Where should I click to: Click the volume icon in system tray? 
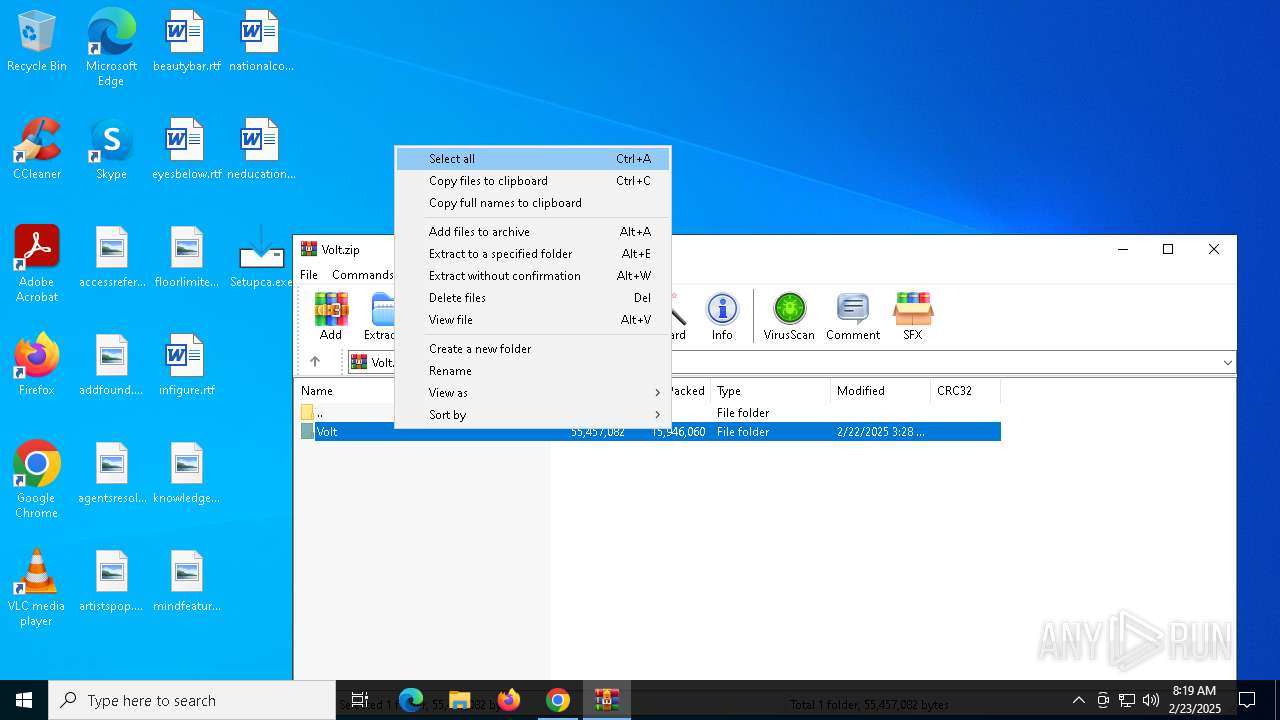(1150, 700)
